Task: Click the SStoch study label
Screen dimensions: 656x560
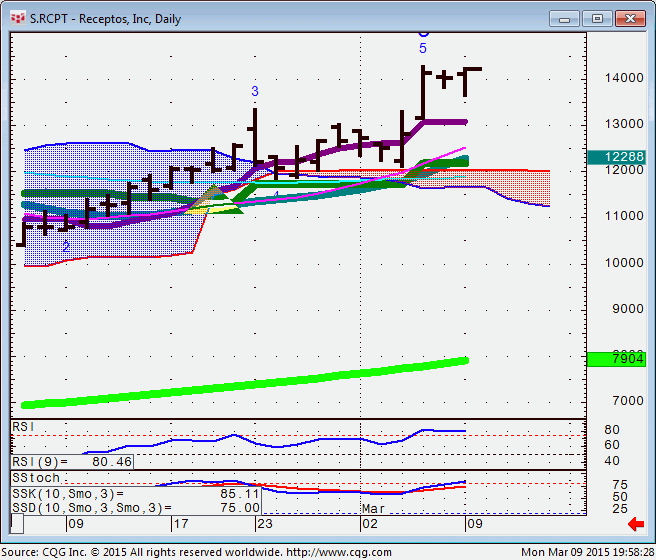Action: pyautogui.click(x=36, y=478)
